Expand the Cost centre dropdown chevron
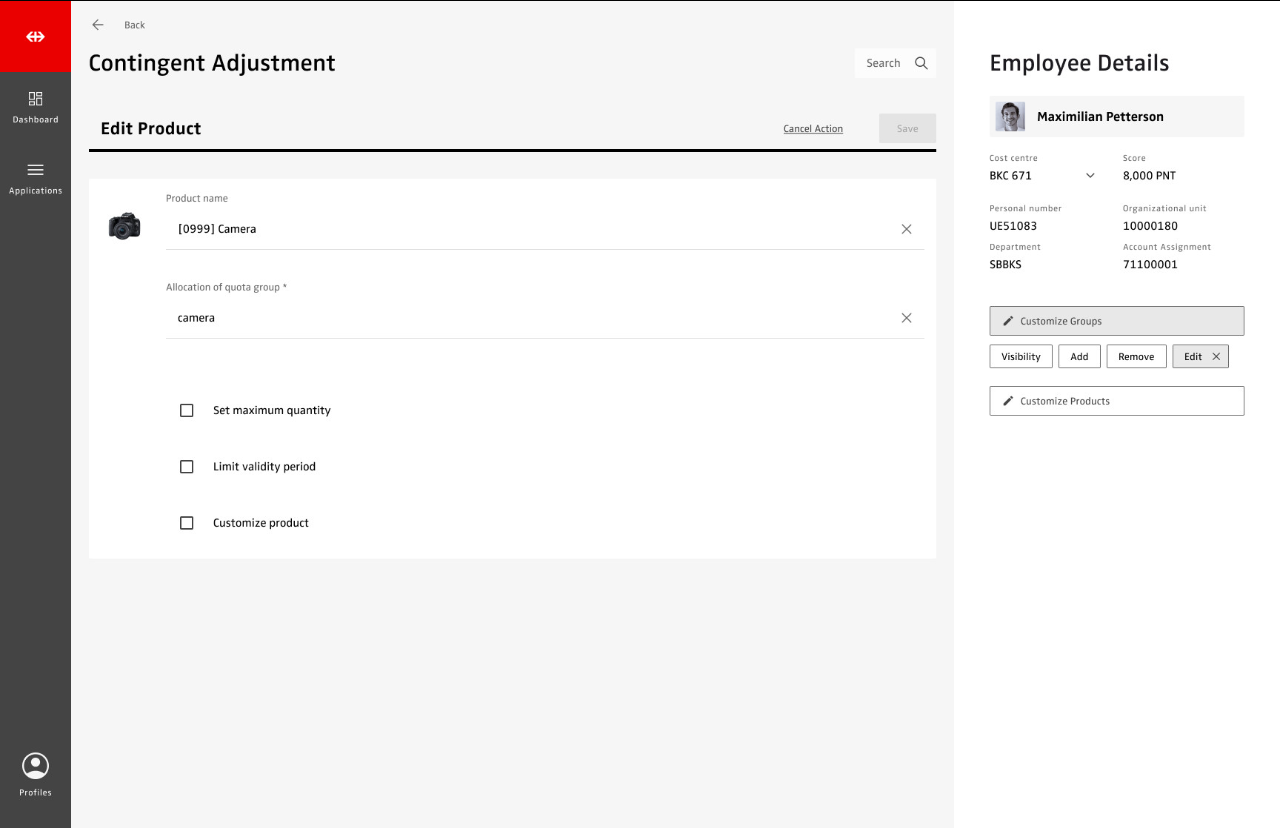1280x828 pixels. tap(1090, 176)
